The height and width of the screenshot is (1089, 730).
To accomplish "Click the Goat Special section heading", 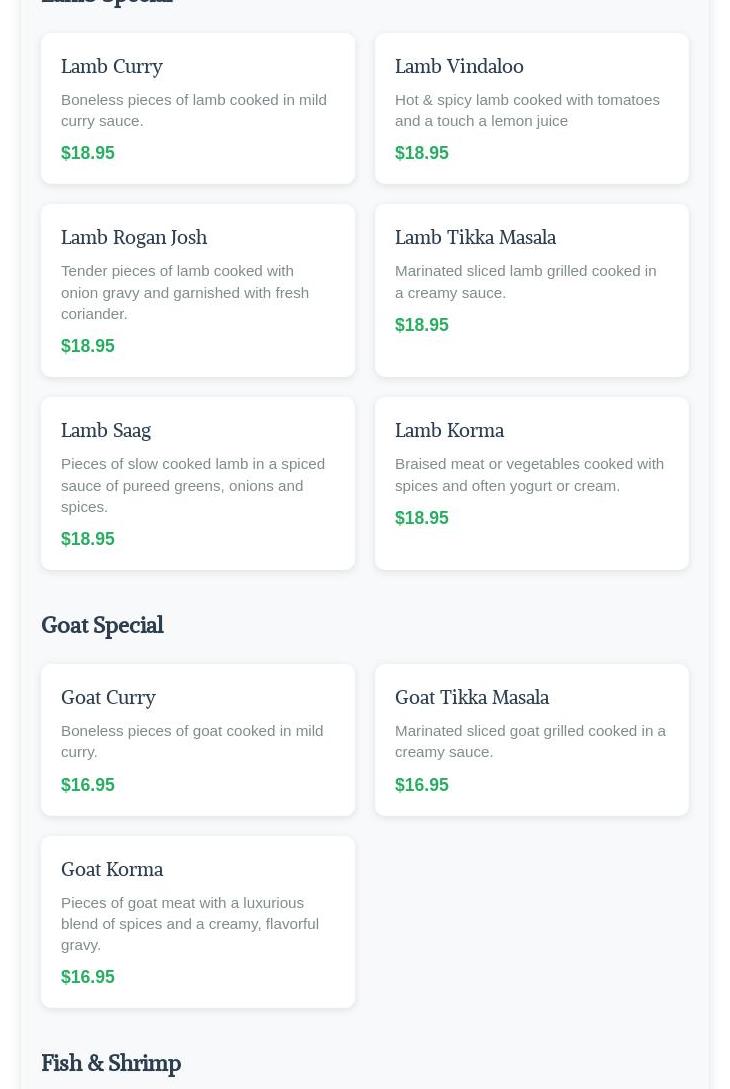I will (x=103, y=625).
